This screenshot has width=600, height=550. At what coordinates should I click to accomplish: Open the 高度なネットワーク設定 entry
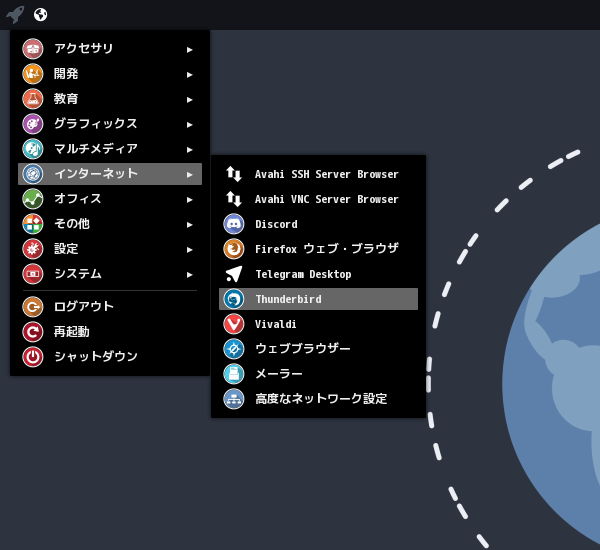click(318, 399)
